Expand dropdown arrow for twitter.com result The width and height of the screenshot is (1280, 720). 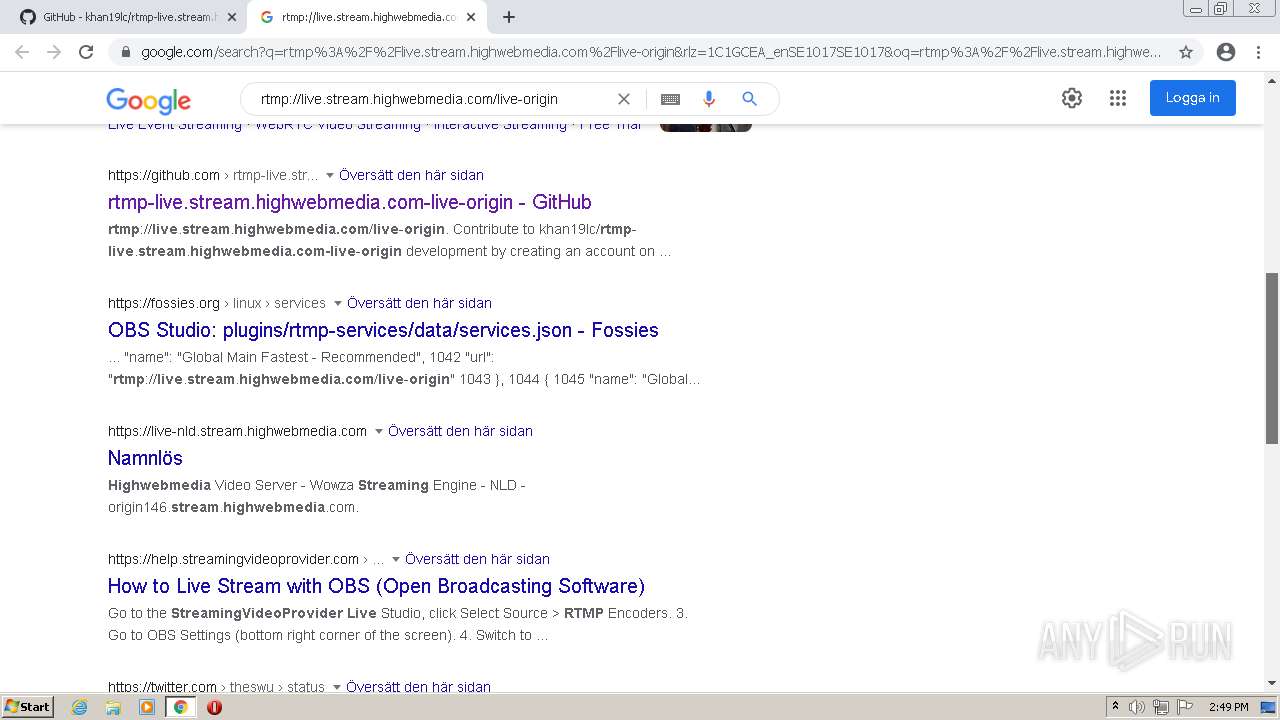point(337,687)
